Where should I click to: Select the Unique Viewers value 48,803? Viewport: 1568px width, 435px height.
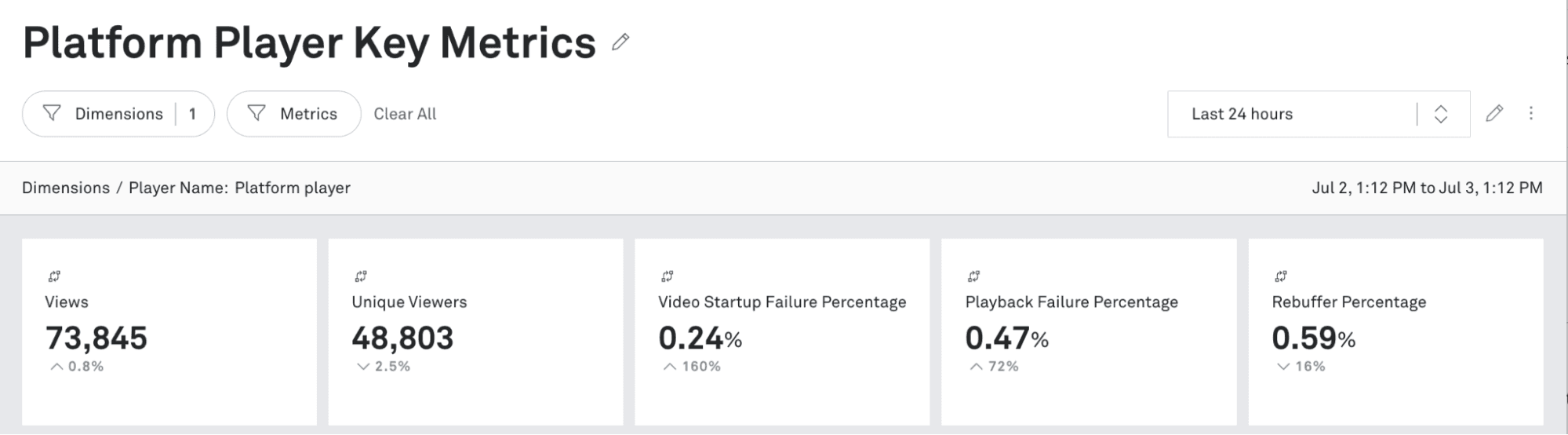click(x=402, y=338)
